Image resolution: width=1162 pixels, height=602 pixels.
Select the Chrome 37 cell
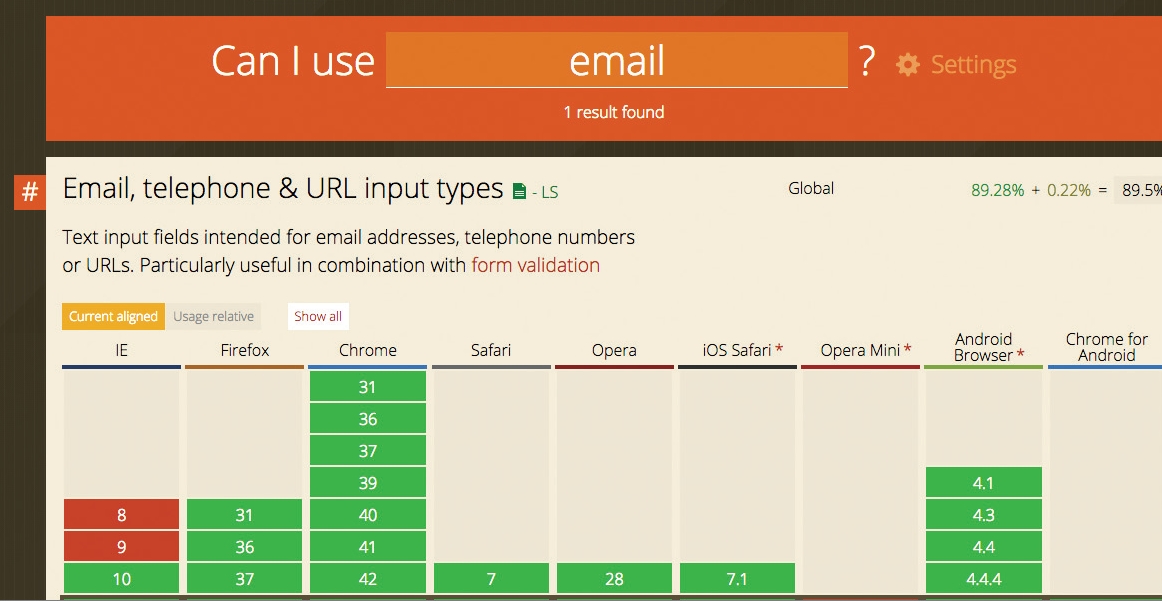368,451
